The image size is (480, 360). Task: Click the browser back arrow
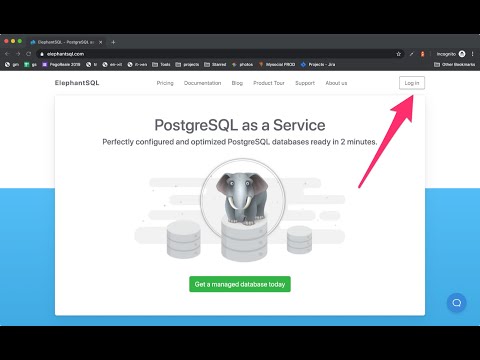coord(7,54)
